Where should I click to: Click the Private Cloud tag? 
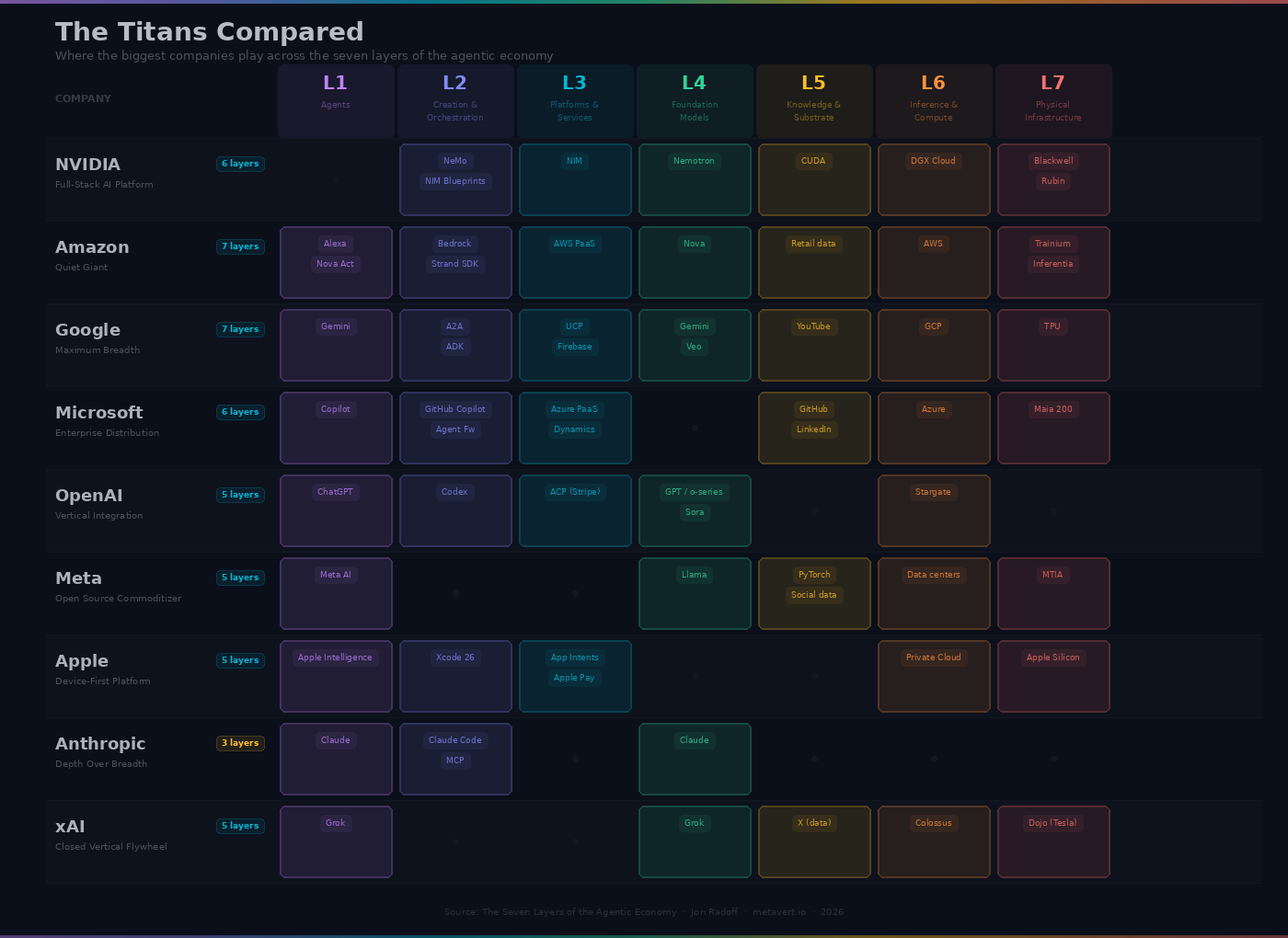click(x=934, y=658)
